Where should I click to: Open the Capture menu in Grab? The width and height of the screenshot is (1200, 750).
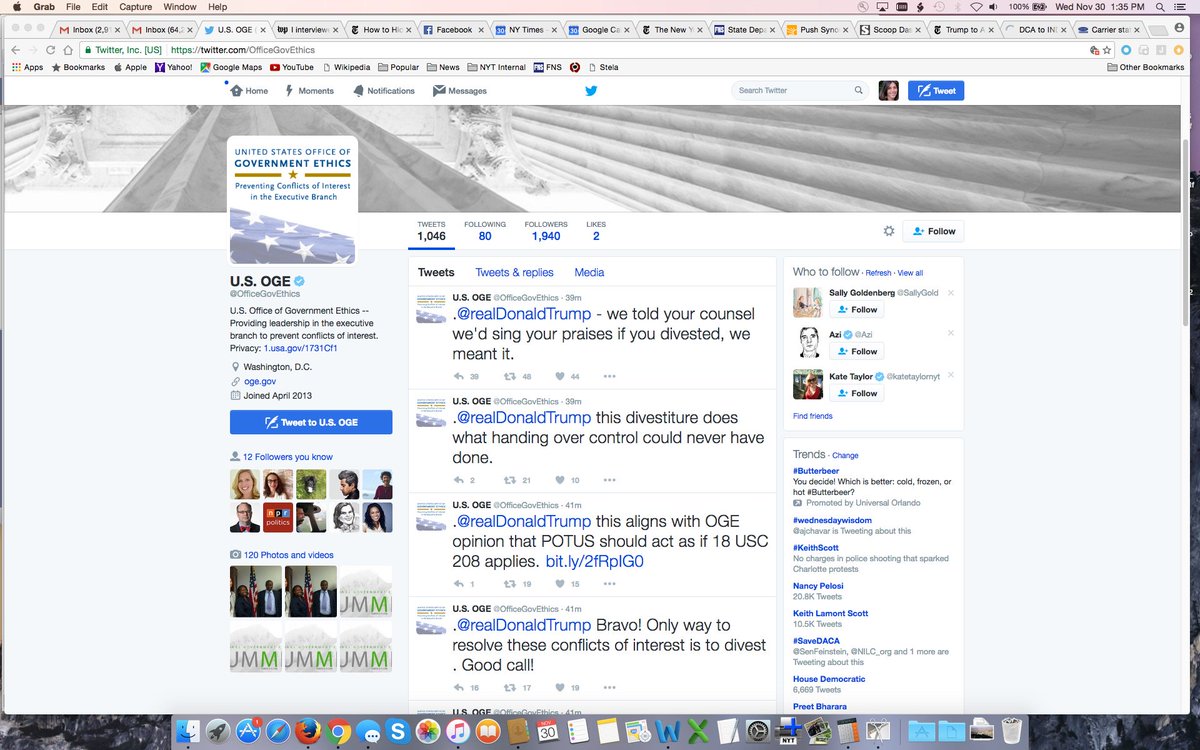(x=135, y=7)
